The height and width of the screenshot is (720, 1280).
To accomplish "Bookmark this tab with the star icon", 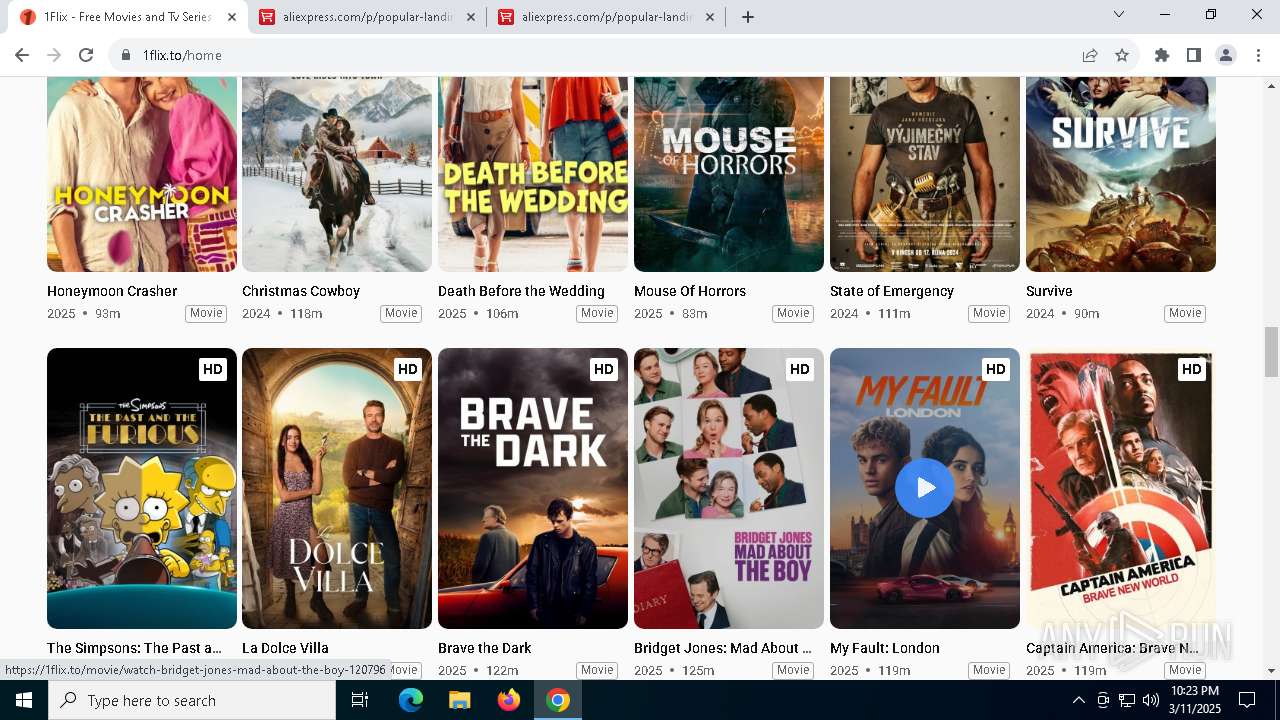I will tap(1122, 55).
